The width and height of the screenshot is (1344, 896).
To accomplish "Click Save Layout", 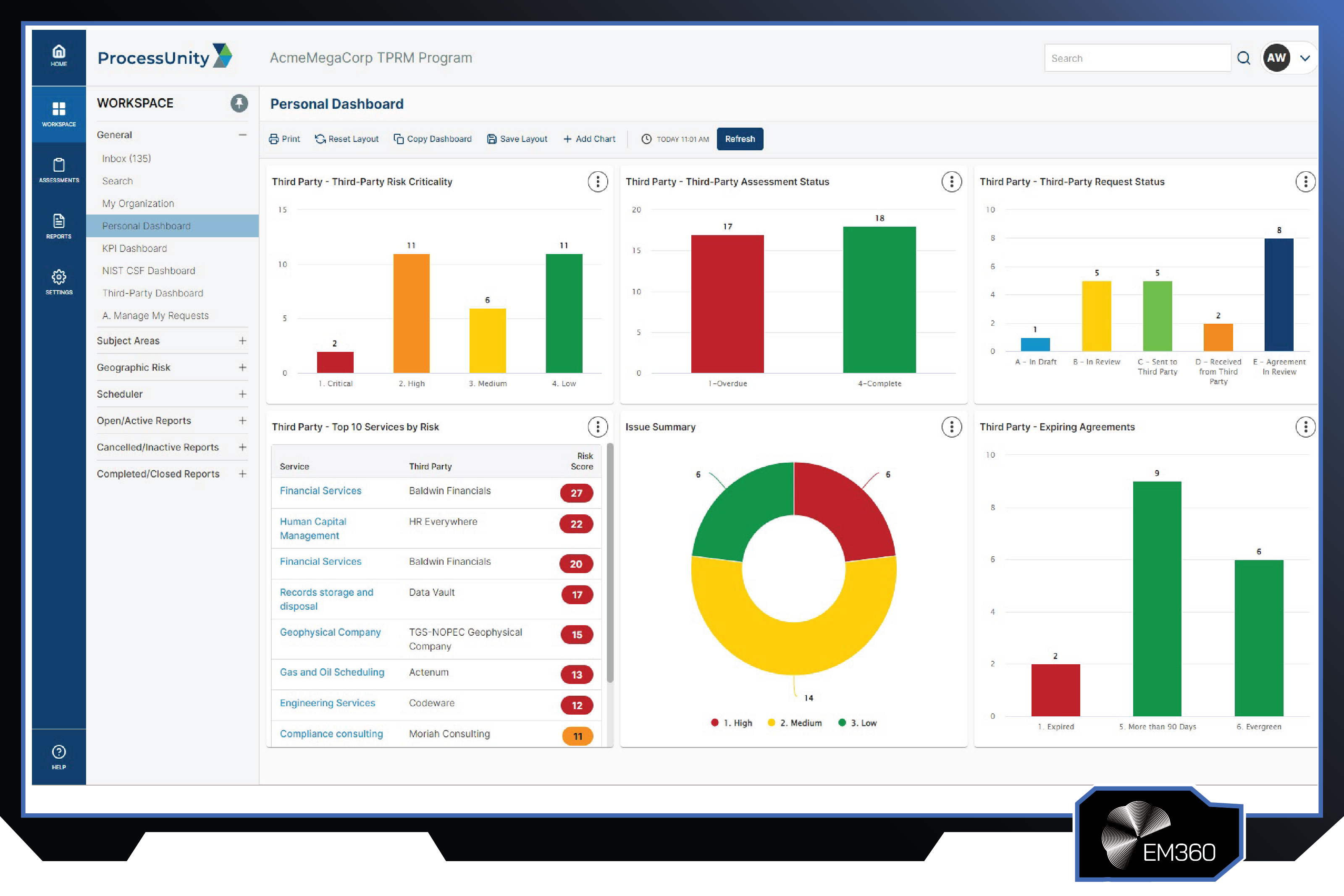I will [x=517, y=139].
